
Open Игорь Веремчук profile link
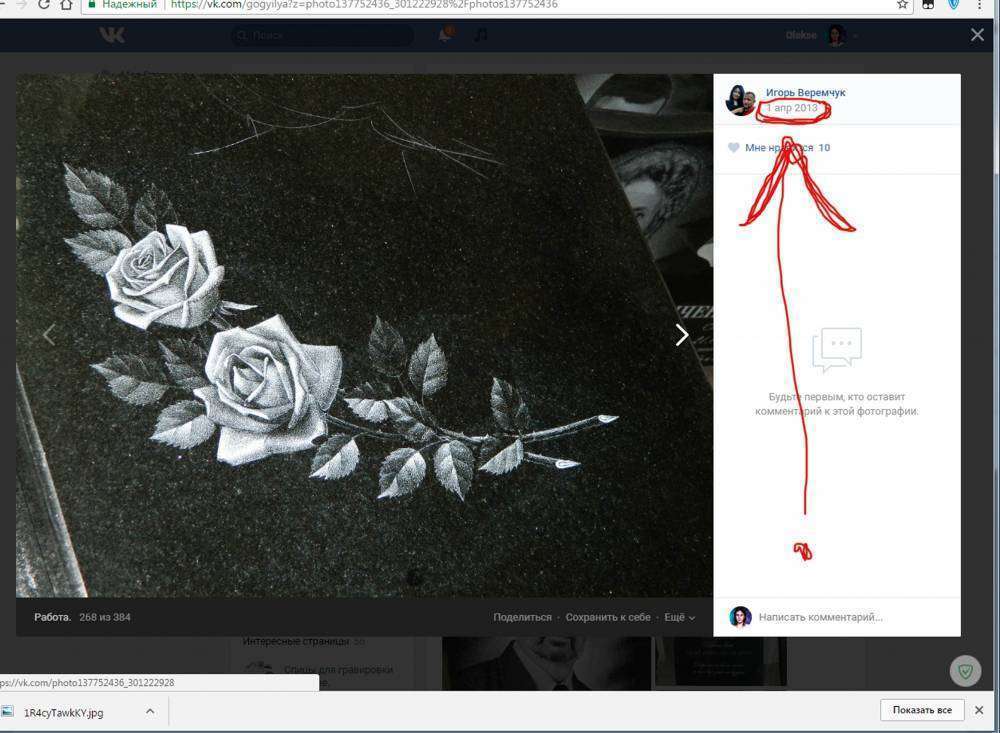tap(805, 93)
